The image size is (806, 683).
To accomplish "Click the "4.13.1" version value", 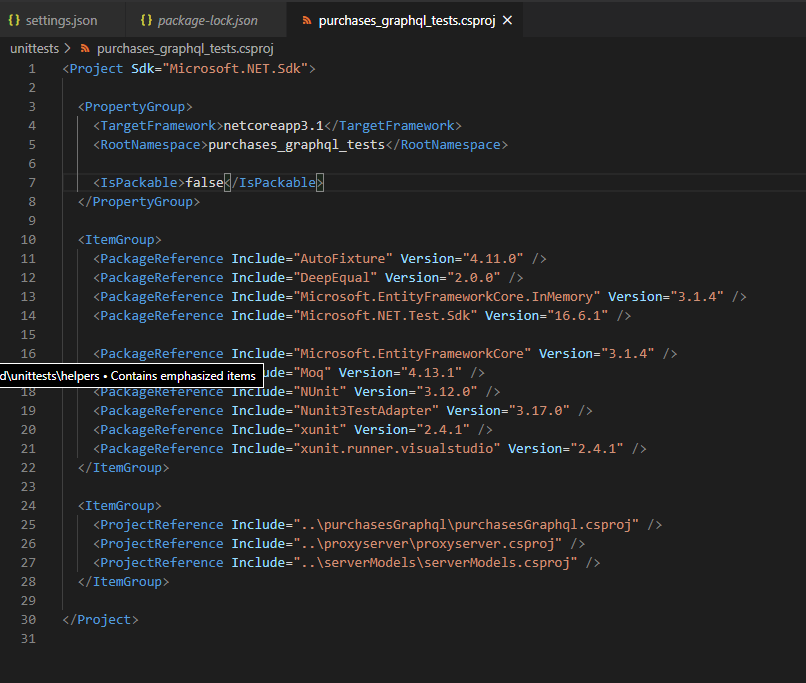I will pos(431,373).
